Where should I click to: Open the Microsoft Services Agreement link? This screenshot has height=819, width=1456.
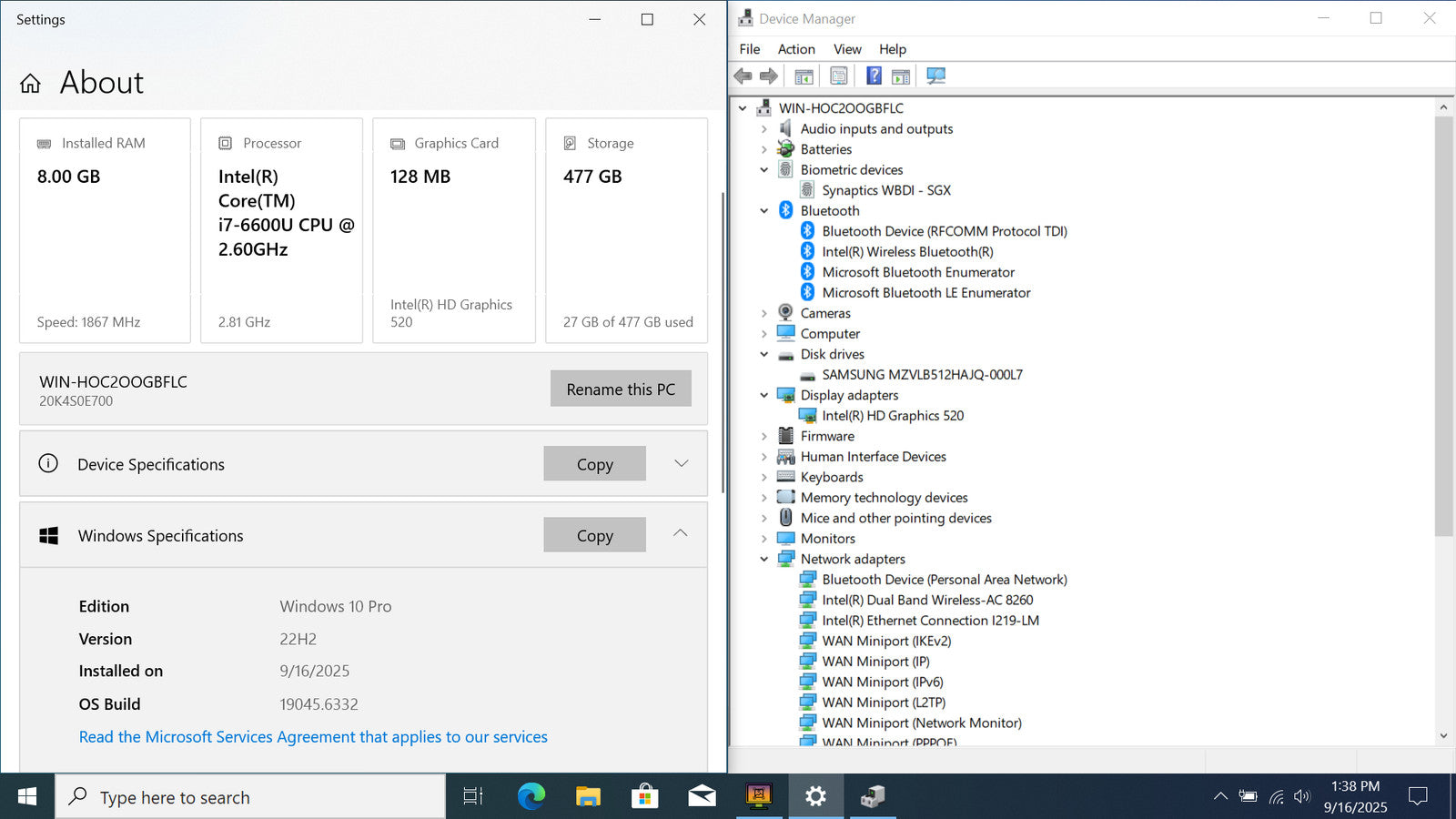pyautogui.click(x=313, y=737)
